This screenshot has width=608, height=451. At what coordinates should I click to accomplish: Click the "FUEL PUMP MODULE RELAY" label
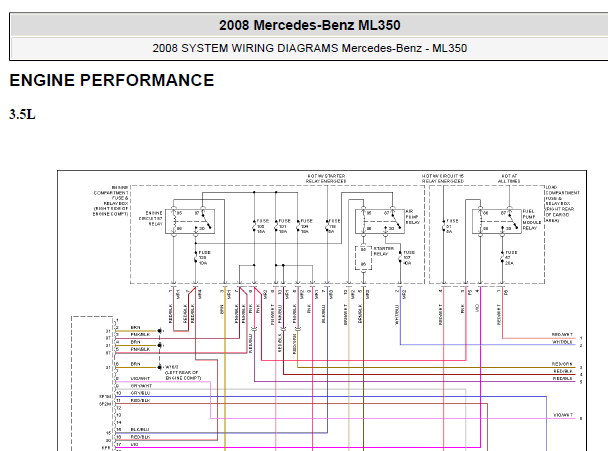tap(532, 219)
